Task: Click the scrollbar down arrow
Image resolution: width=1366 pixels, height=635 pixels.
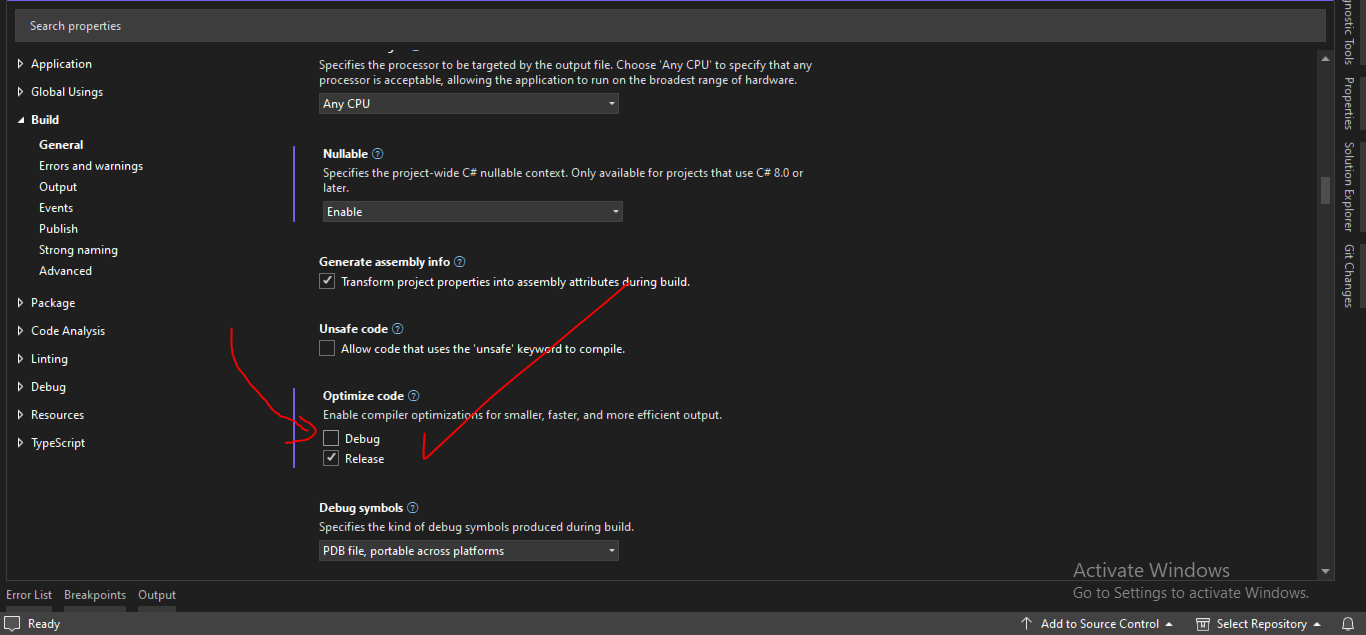Action: click(x=1326, y=572)
